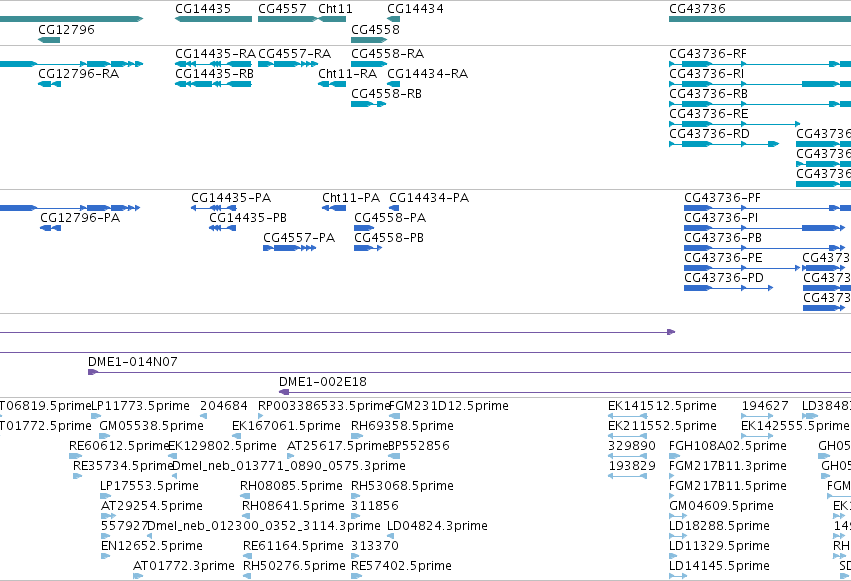Select protein CG43736-PE

[x=742, y=269]
